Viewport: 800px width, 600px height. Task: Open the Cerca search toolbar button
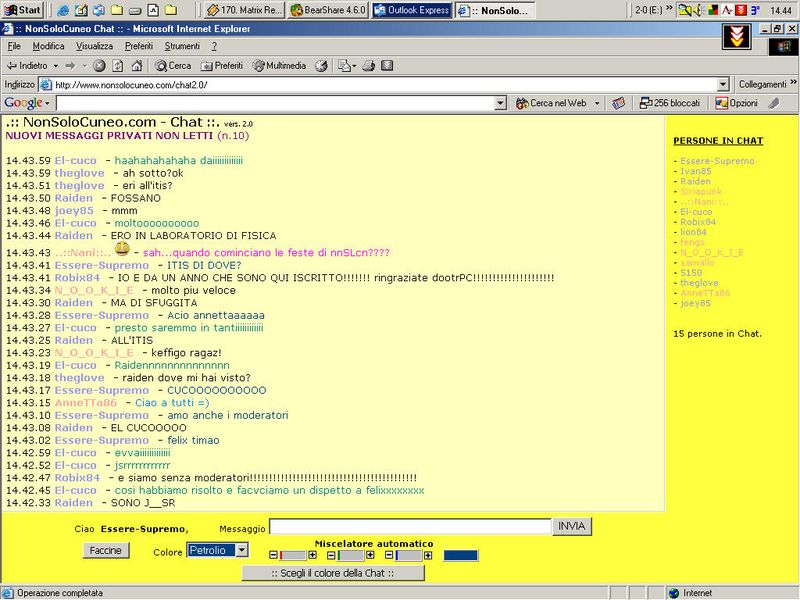pos(172,66)
